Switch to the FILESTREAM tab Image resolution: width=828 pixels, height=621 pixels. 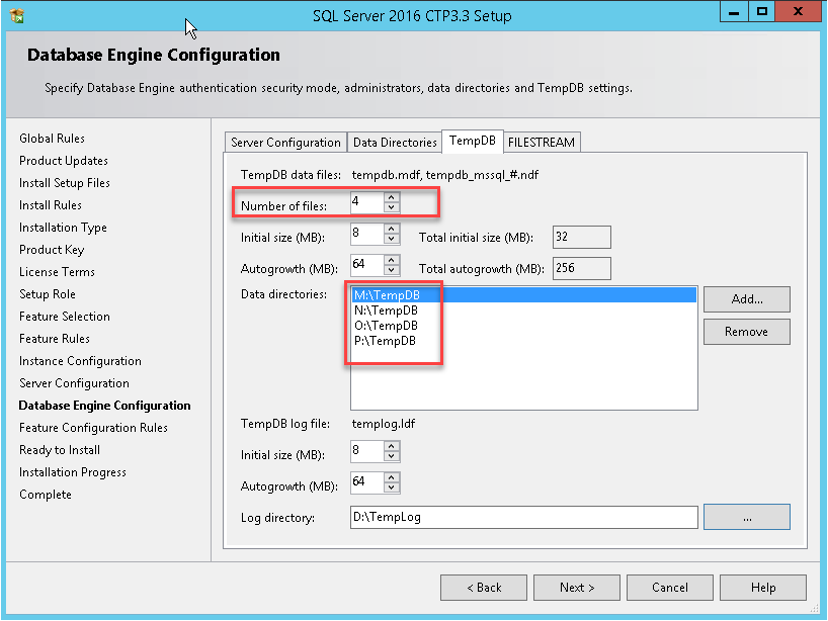(541, 142)
